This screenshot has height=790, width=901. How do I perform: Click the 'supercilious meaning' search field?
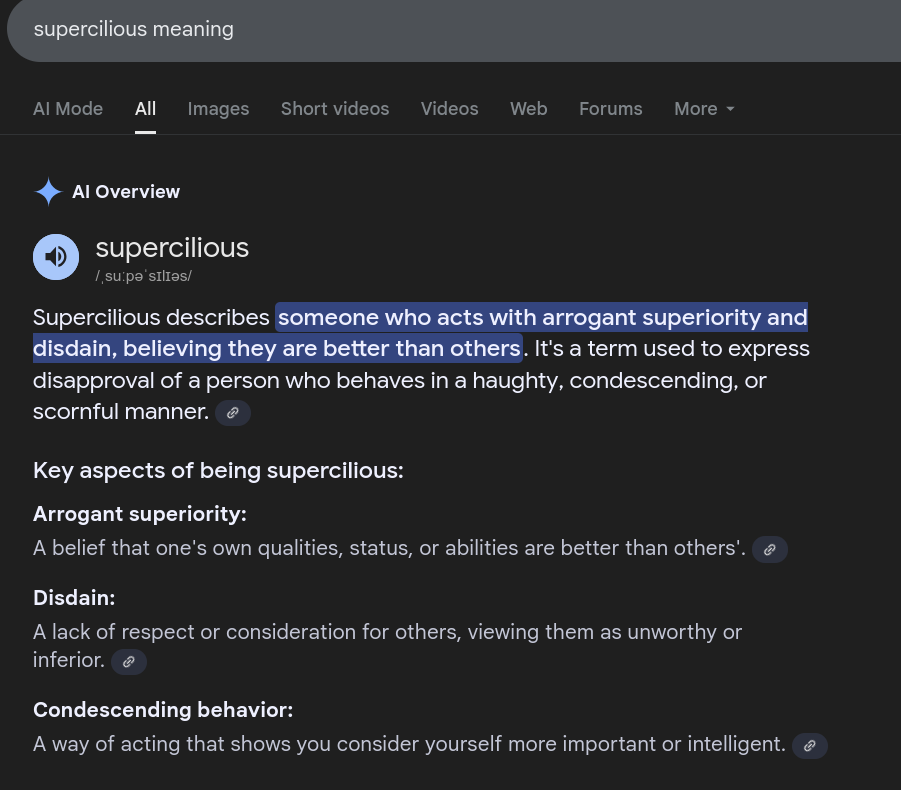(x=454, y=29)
